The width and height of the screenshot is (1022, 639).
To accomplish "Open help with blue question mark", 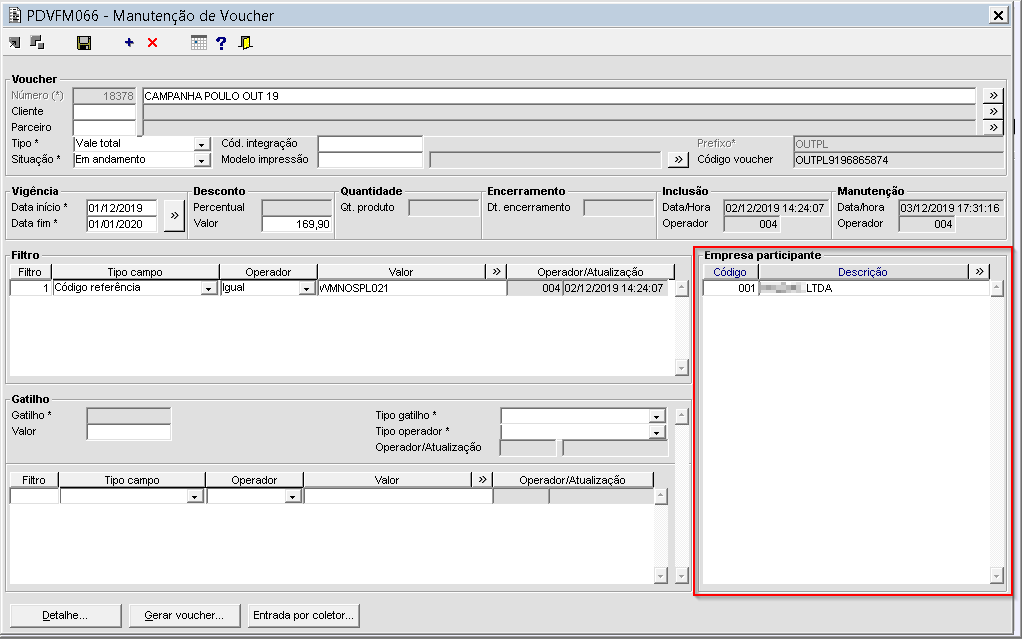I will (x=222, y=43).
